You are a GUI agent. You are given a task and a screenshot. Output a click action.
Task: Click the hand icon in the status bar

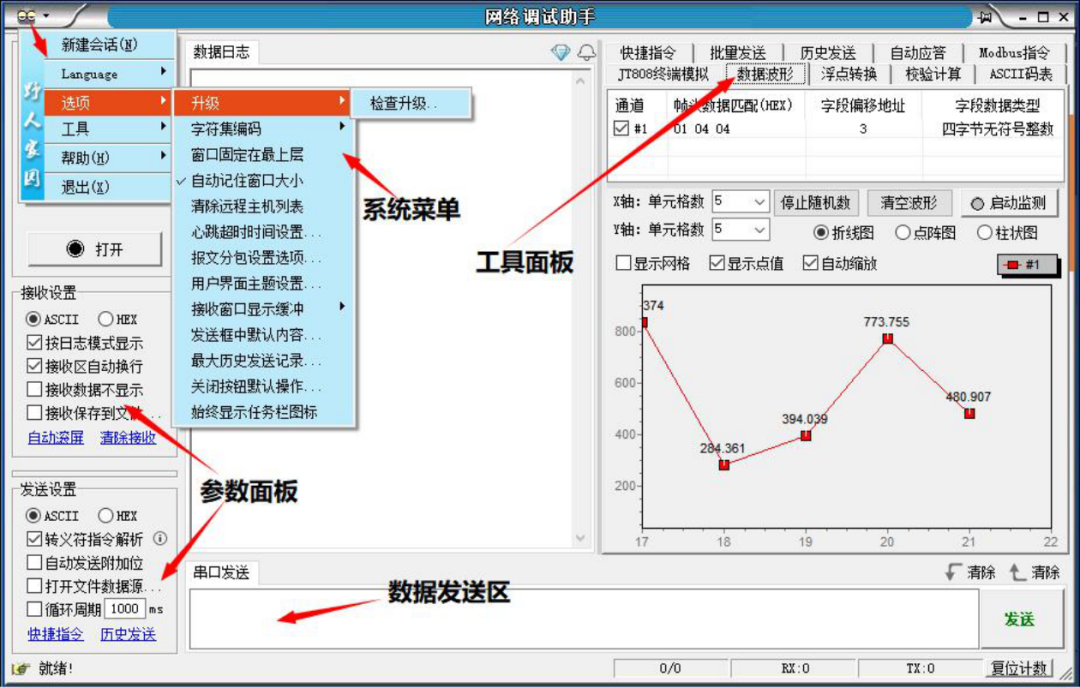22,668
